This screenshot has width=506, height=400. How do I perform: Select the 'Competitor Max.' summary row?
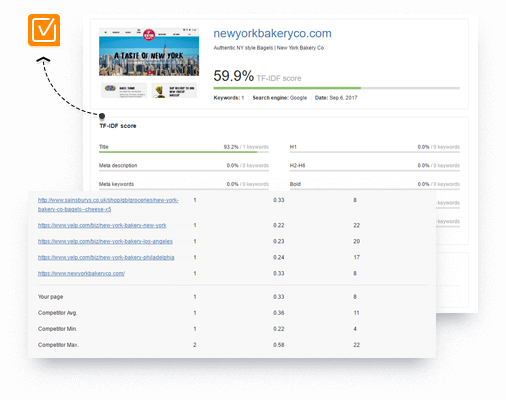pyautogui.click(x=232, y=345)
